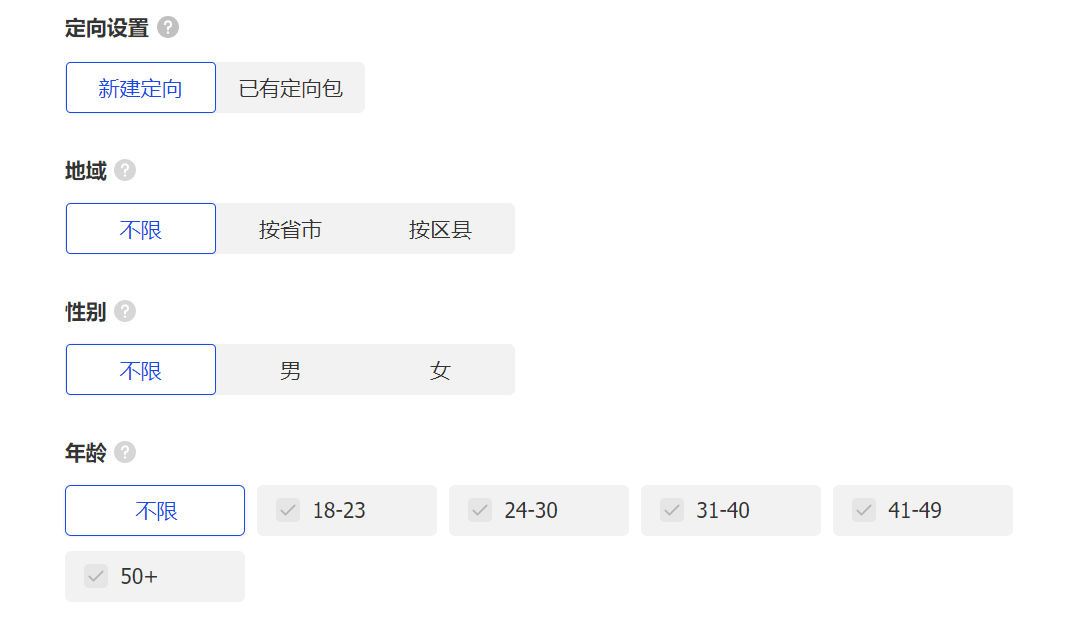Viewport: 1069px width, 626px height.
Task: Click help icon beside 定向设置
Action: pyautogui.click(x=168, y=28)
